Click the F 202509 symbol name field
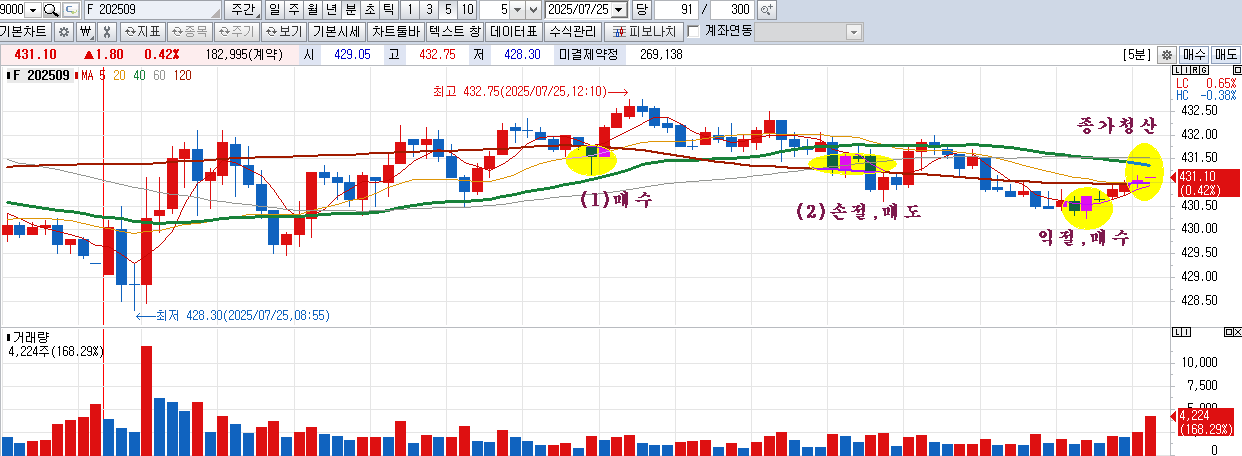The height and width of the screenshot is (456, 1242). click(151, 10)
